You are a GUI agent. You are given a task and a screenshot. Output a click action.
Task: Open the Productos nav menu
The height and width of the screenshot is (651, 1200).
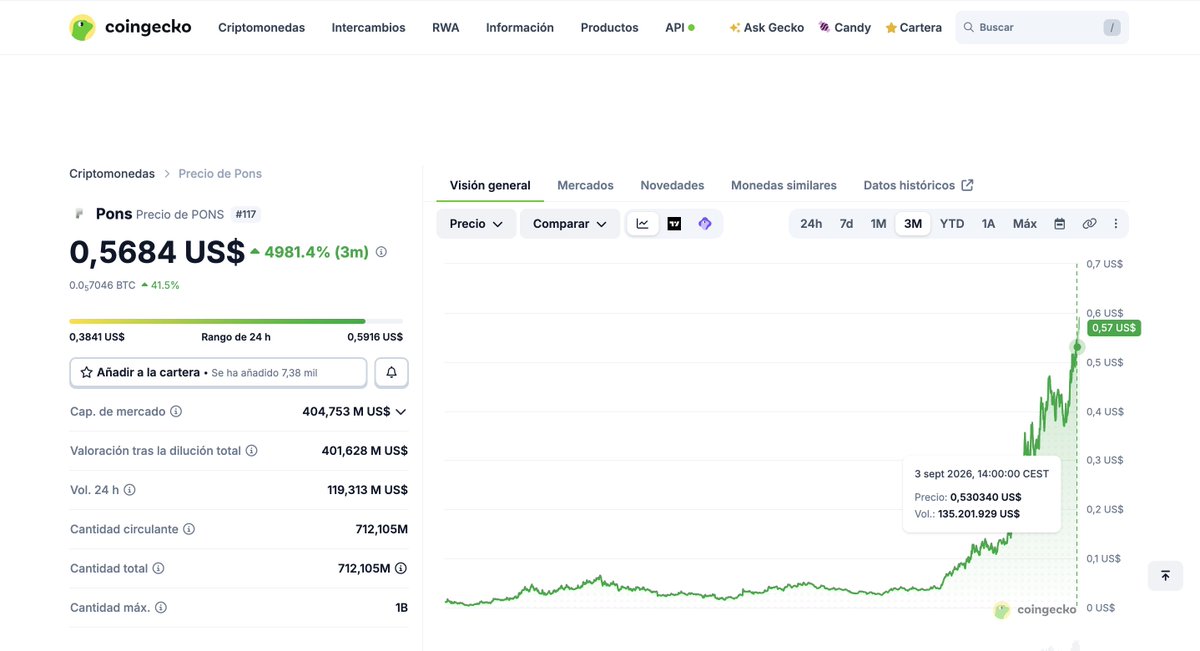(610, 28)
